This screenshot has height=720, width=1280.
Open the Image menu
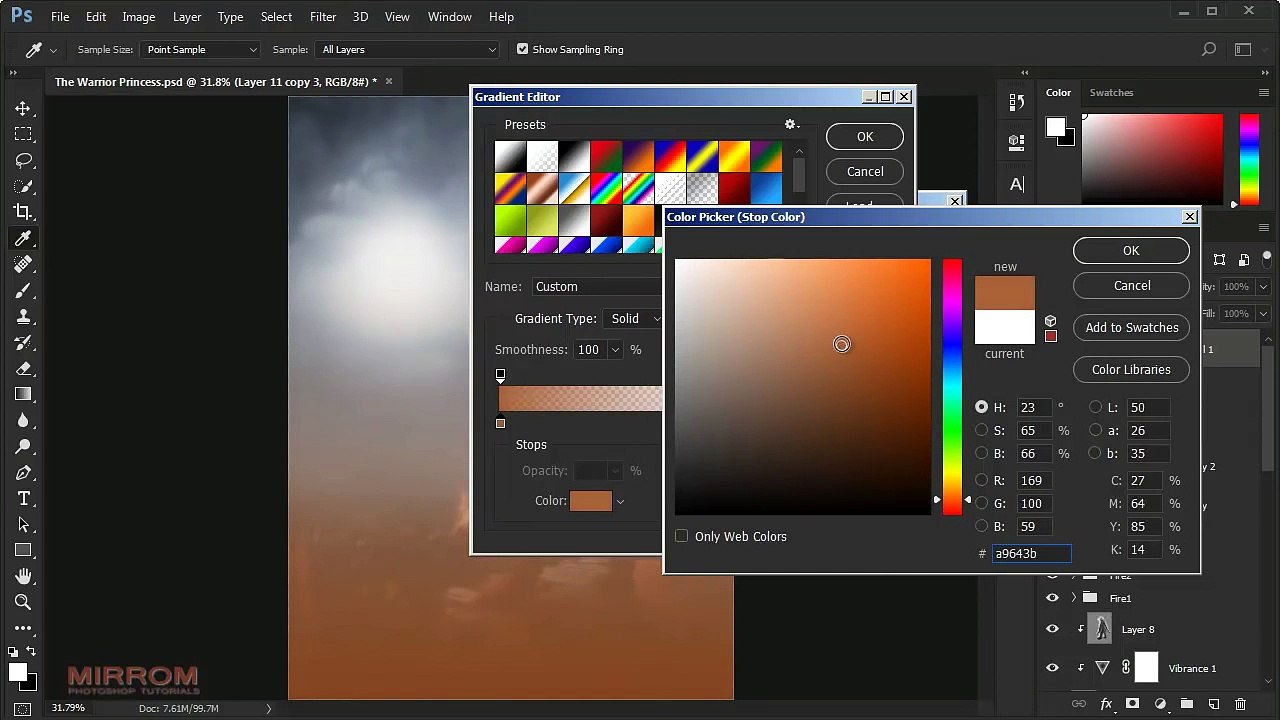(x=138, y=16)
